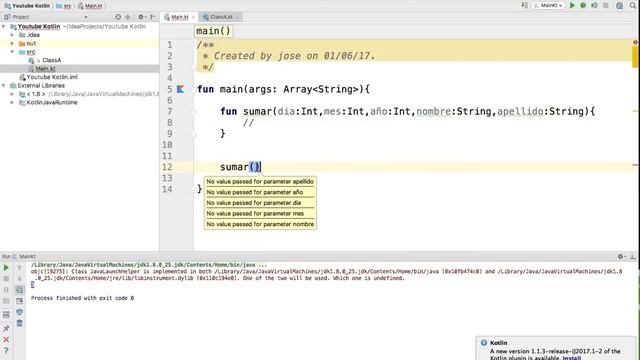Image resolution: width=640 pixels, height=360 pixels.
Task: Expand the .idea folder
Action: click(12, 35)
